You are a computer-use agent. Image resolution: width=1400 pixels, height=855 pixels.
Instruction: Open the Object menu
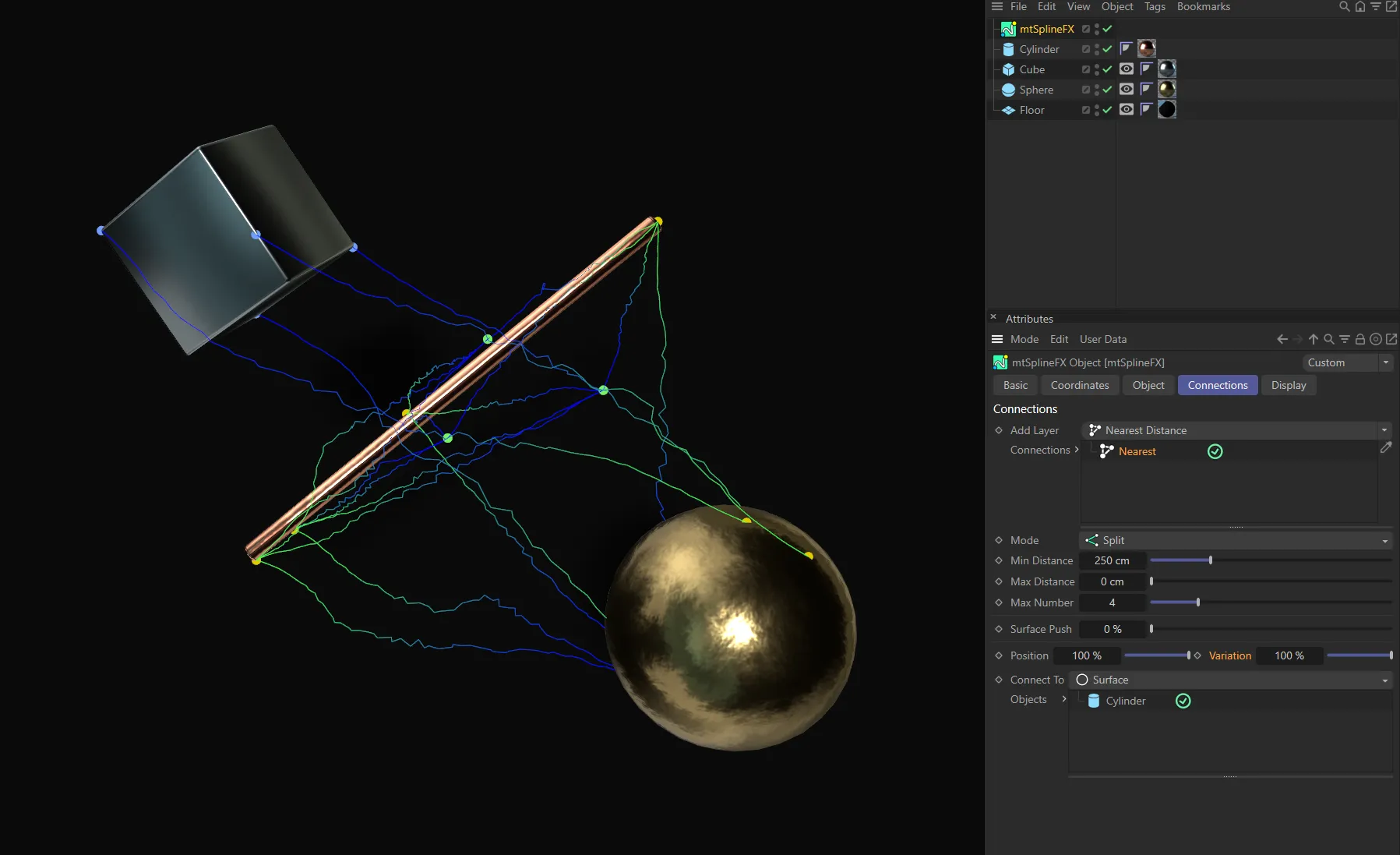click(1117, 6)
